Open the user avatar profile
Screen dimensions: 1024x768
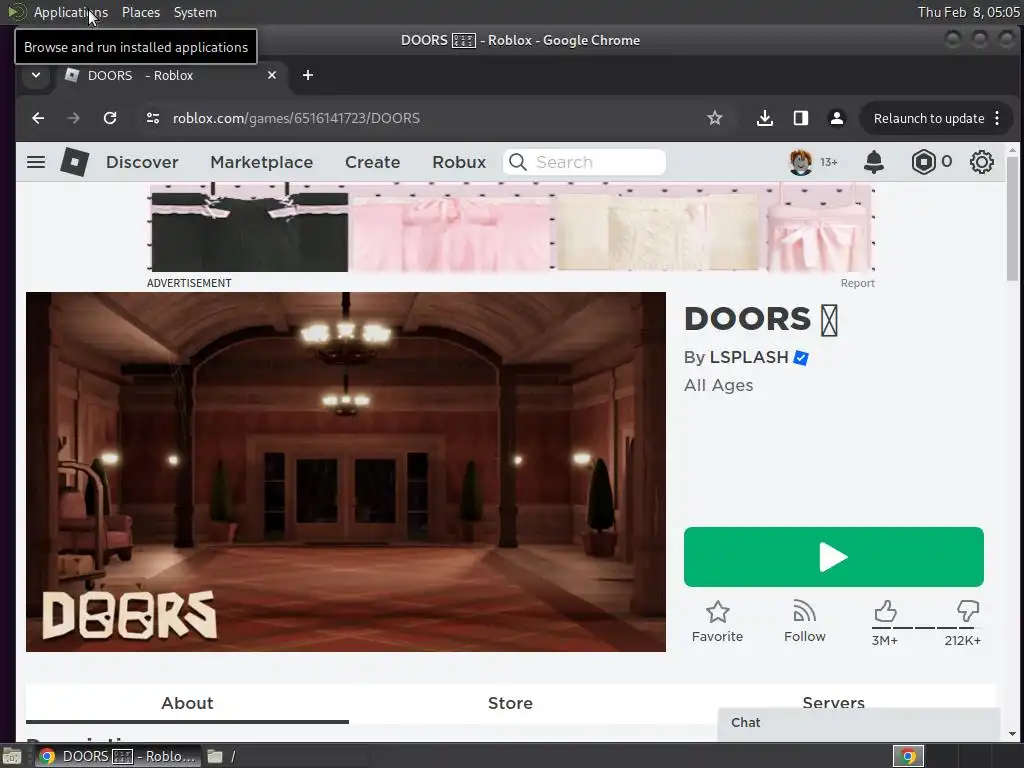point(801,162)
